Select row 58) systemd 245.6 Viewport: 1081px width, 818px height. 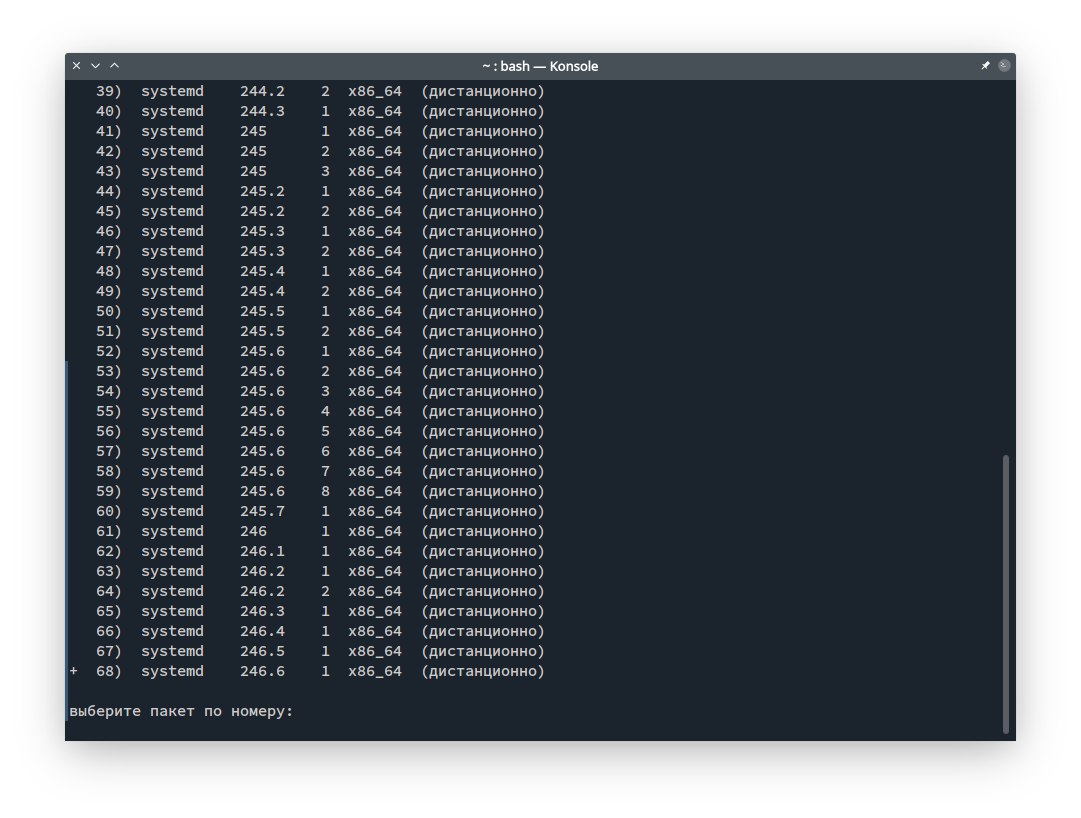320,471
